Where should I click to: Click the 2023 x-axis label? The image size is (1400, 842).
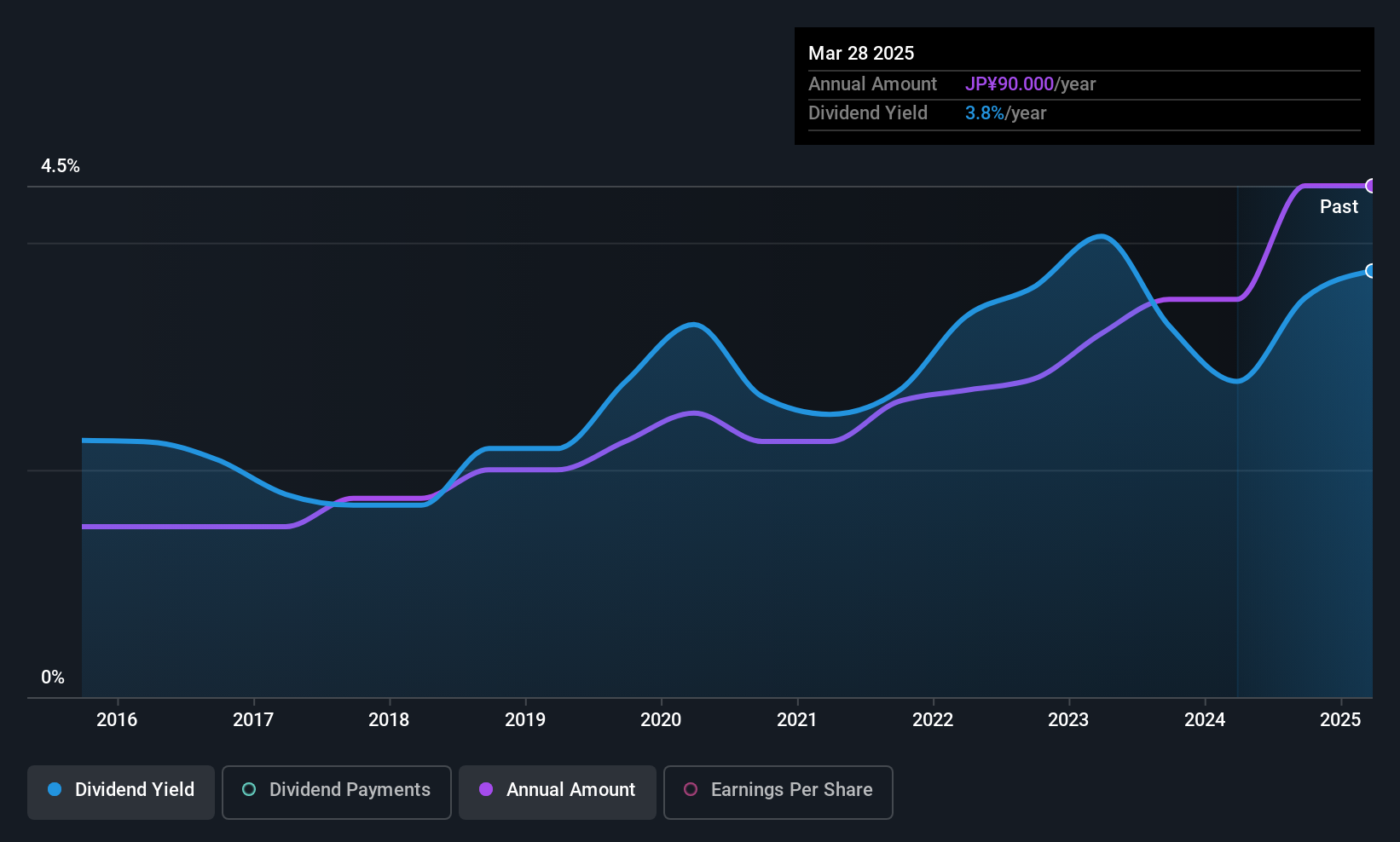pos(1068,719)
